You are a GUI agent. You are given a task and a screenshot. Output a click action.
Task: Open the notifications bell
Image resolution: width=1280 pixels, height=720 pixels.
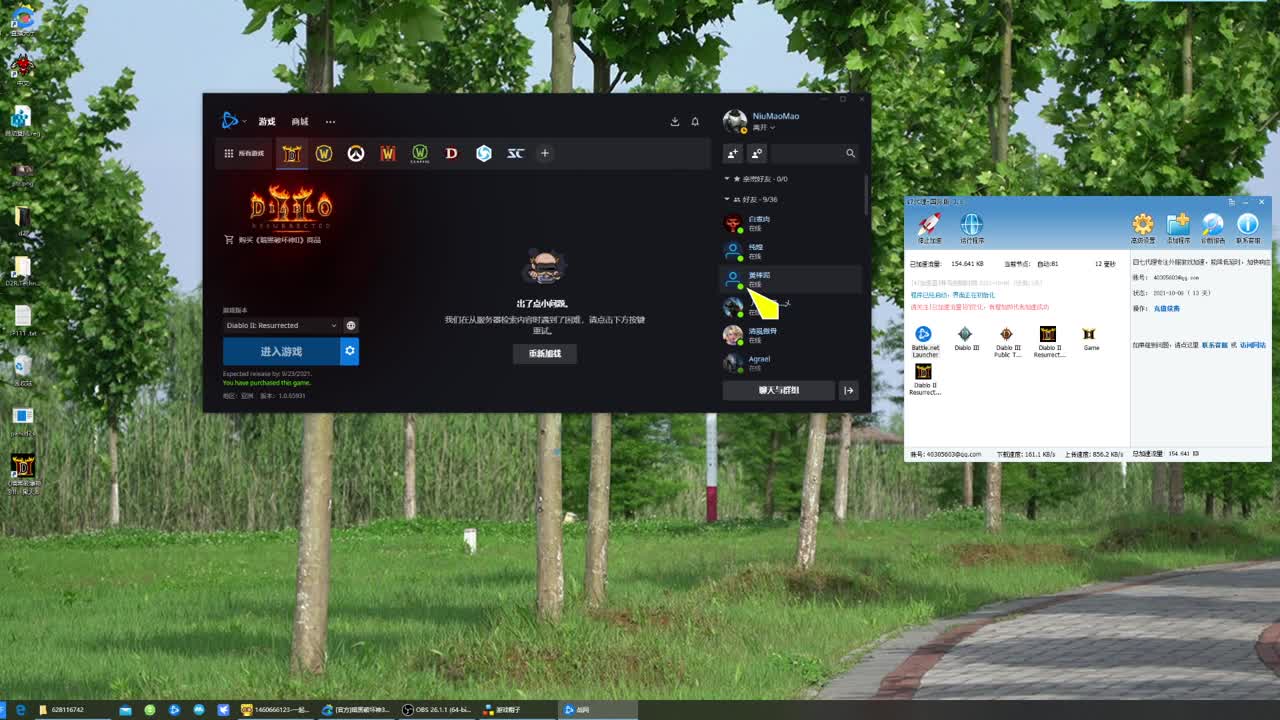pyautogui.click(x=695, y=121)
